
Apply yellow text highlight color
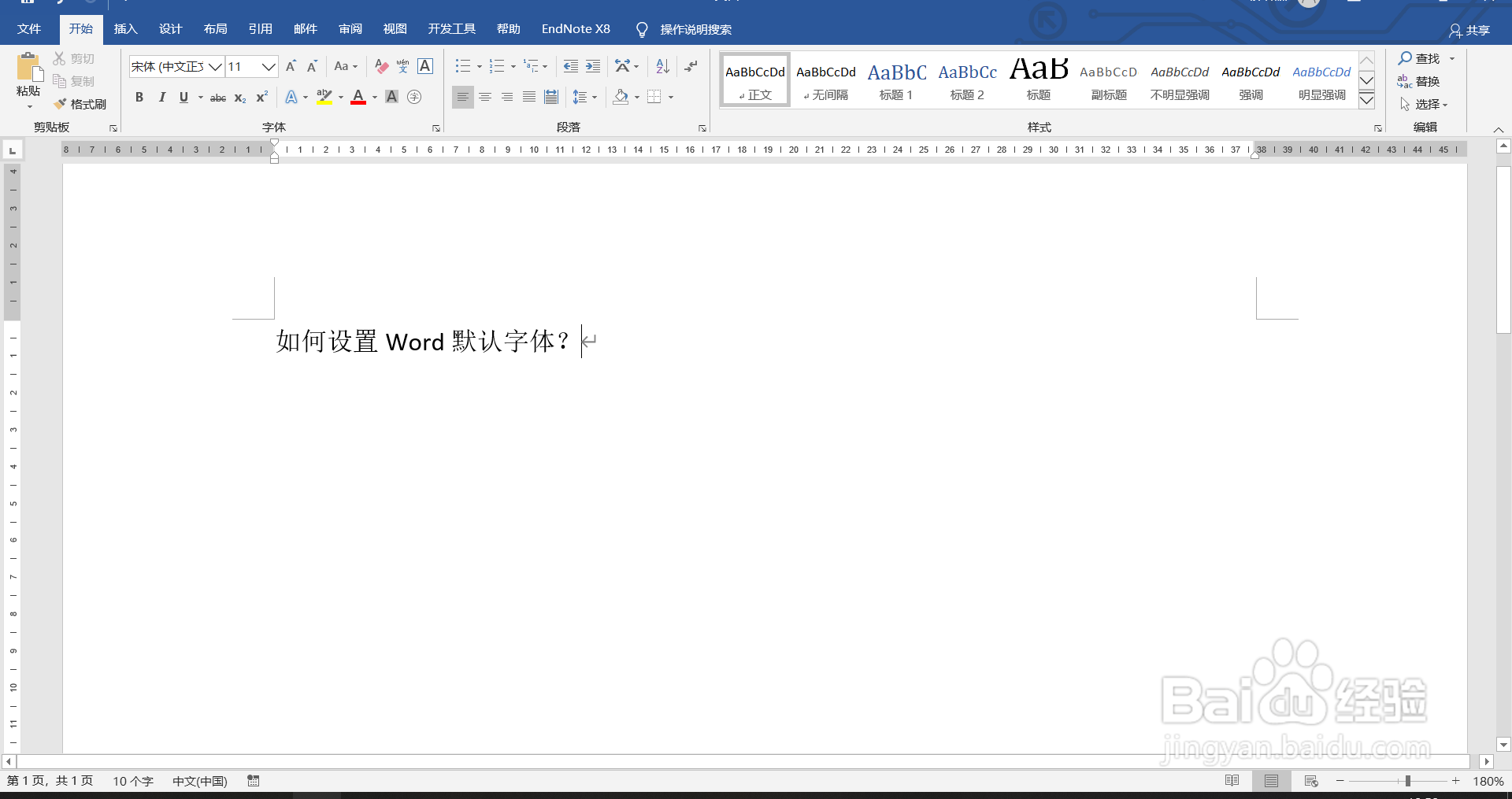(324, 97)
